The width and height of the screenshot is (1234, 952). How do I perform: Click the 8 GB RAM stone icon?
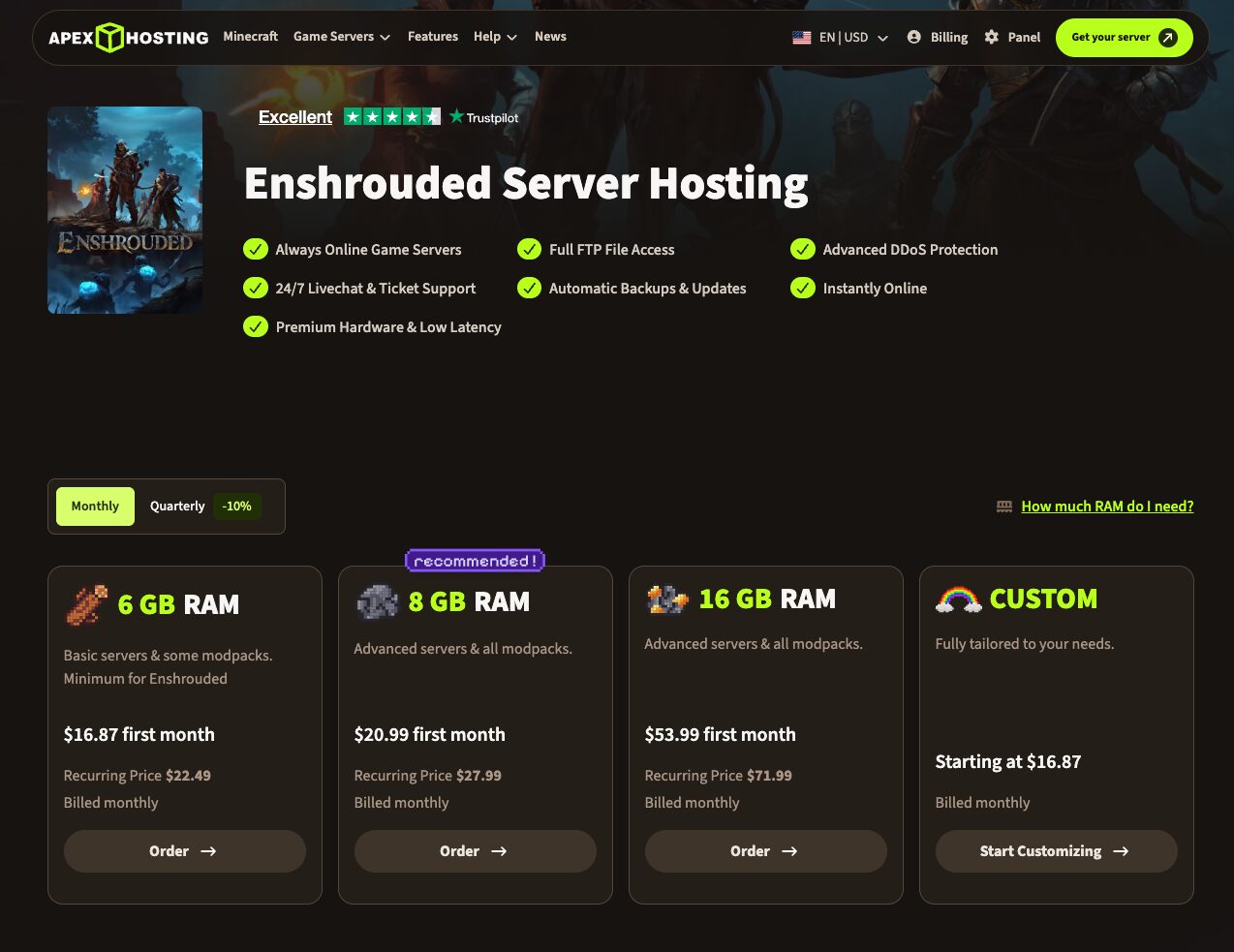377,601
